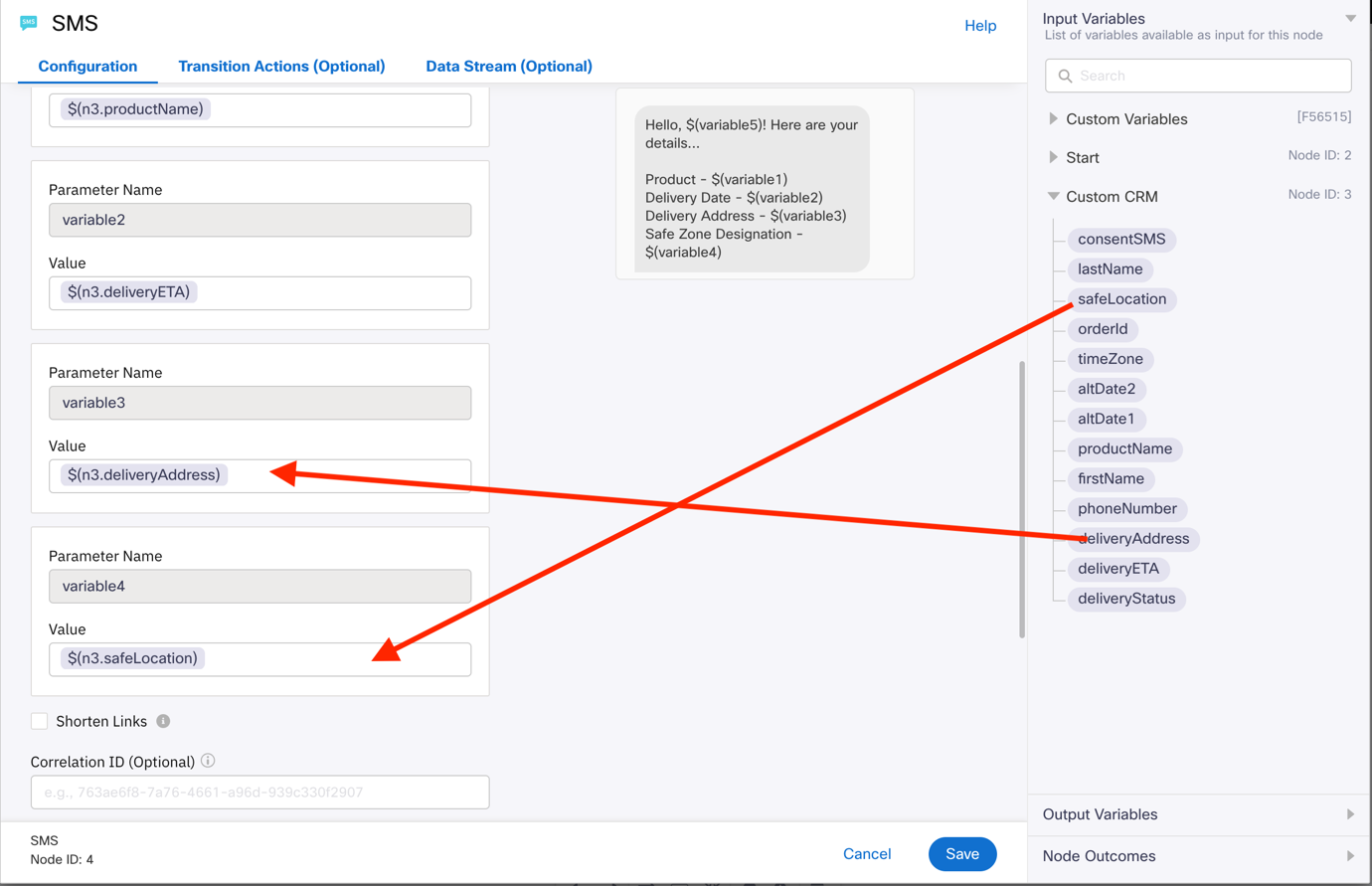Viewport: 1372px width, 886px height.
Task: Enable the Shorten Links checkbox
Action: pos(40,721)
